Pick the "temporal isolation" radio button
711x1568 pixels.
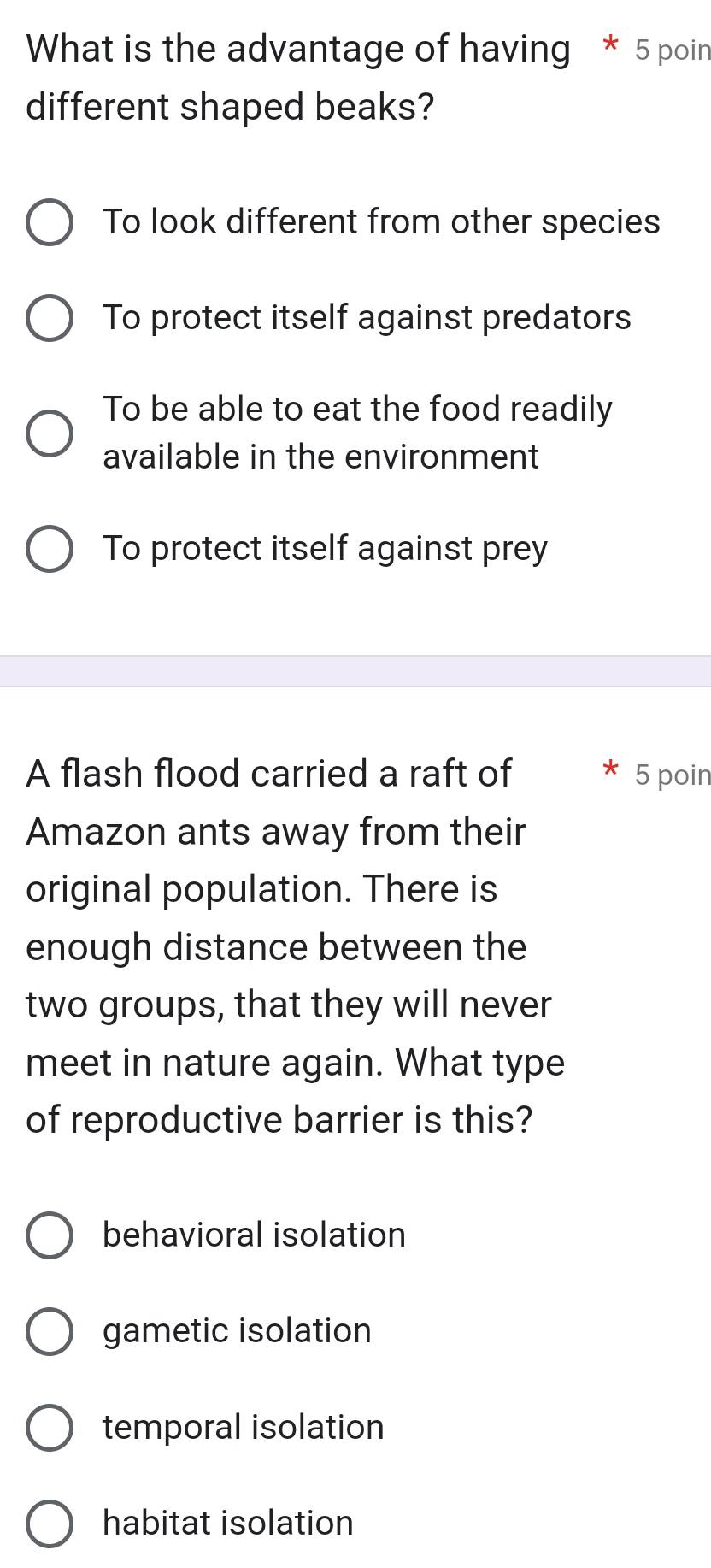49,1428
